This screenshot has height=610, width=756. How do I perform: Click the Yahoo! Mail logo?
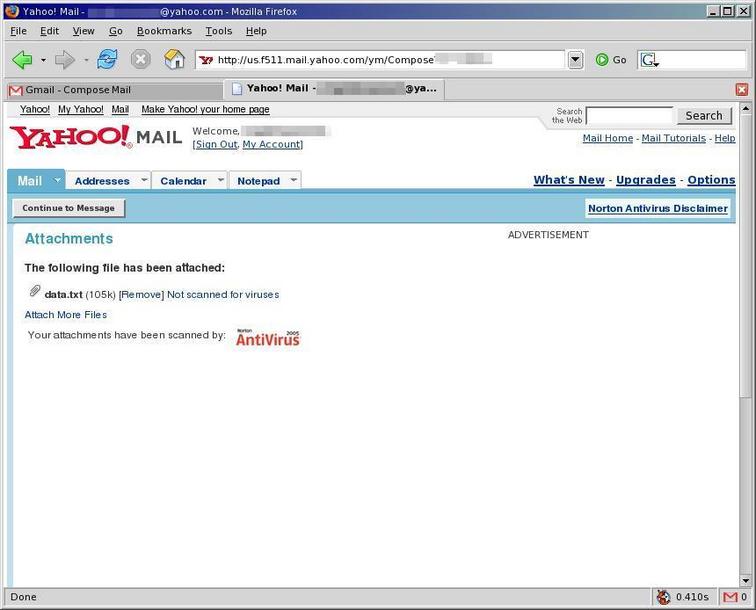[x=96, y=137]
